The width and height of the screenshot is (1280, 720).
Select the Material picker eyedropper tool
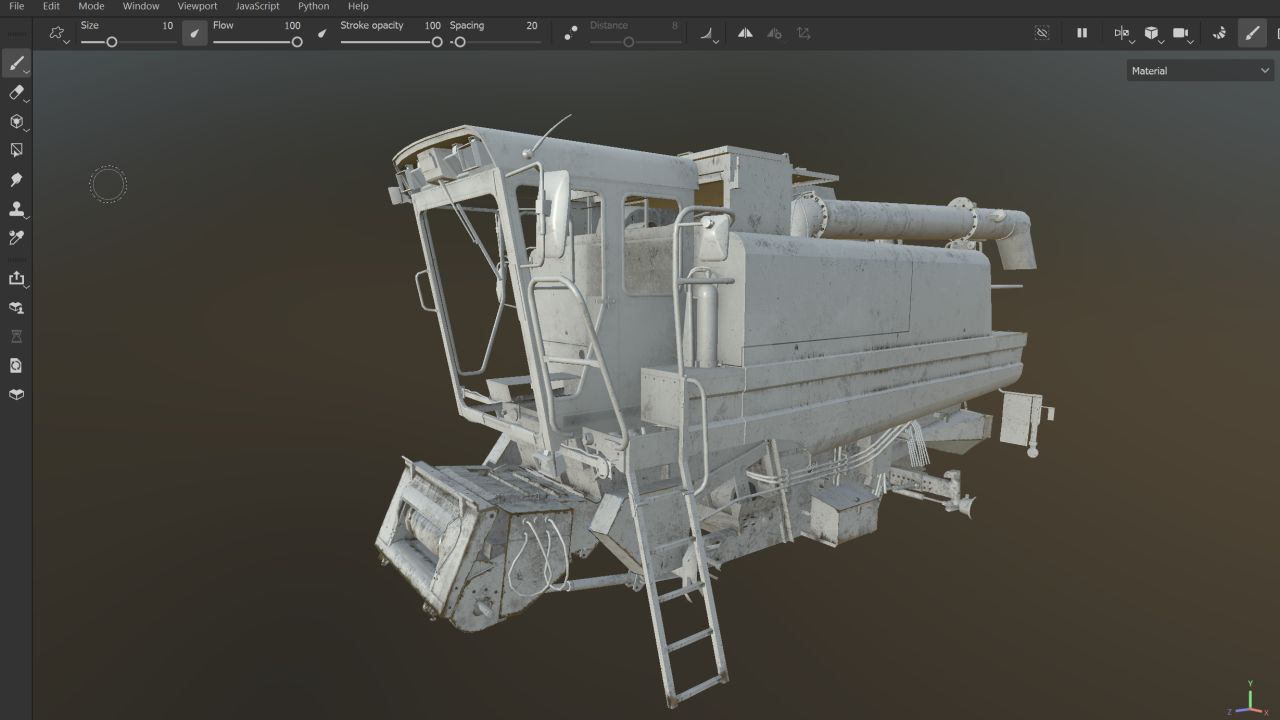(16, 237)
